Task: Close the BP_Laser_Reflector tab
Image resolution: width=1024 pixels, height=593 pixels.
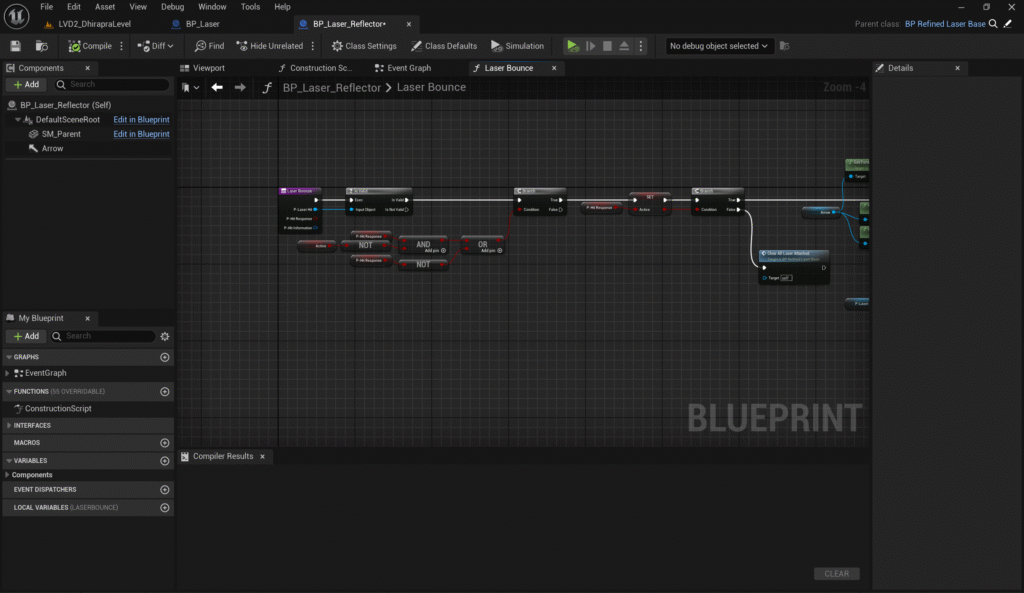Action: coord(409,24)
